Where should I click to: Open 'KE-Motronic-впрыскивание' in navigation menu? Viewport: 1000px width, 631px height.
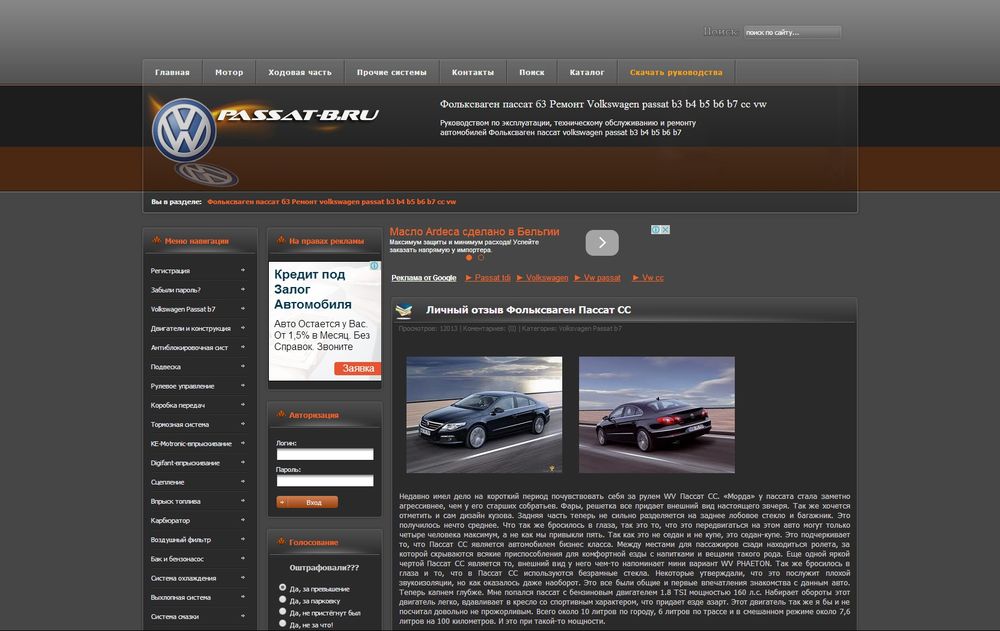(191, 443)
